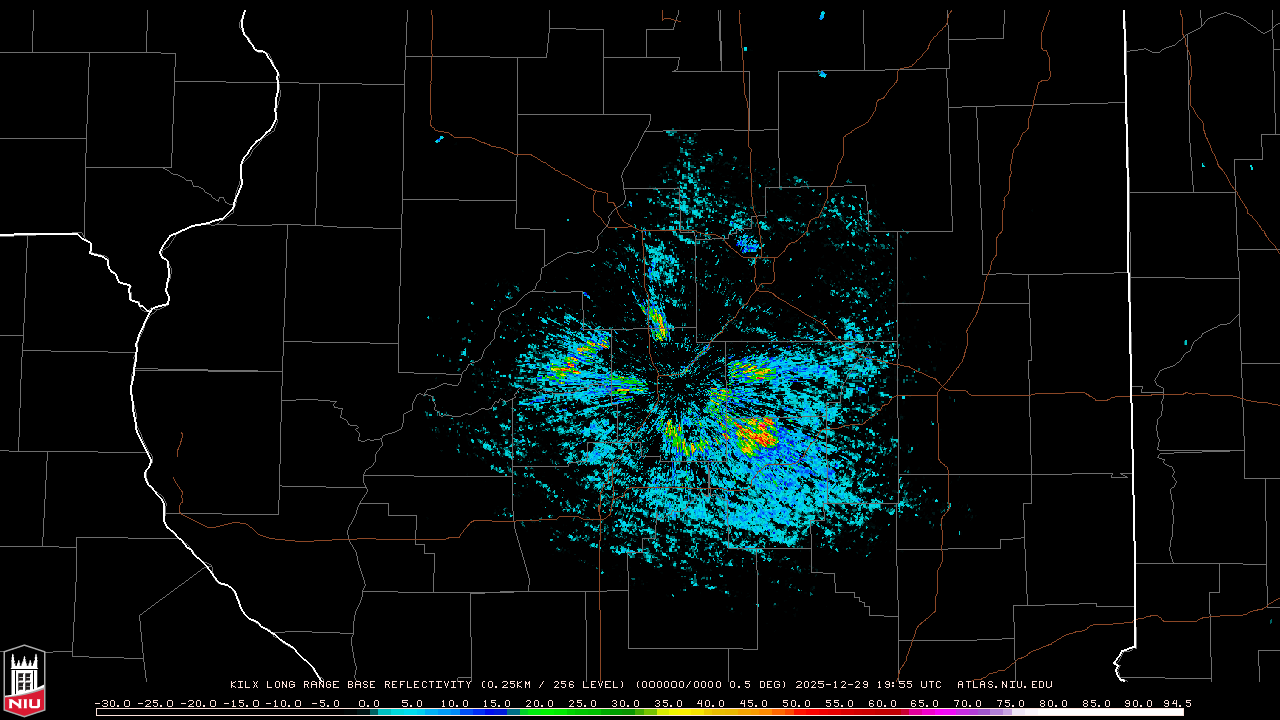Click the NIU castle logo

[x=24, y=681]
